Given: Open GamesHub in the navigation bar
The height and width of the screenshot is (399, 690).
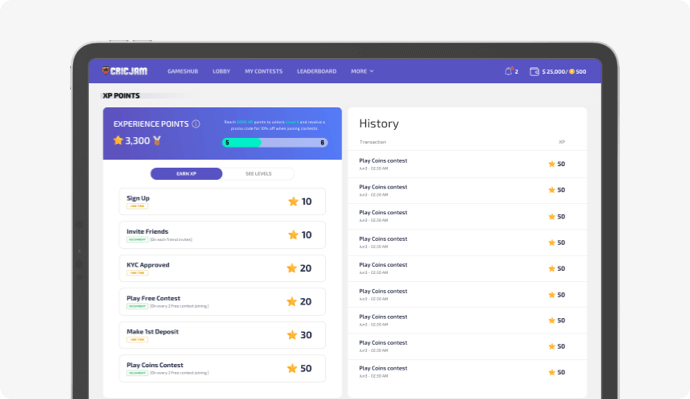Looking at the screenshot, I should (x=183, y=71).
